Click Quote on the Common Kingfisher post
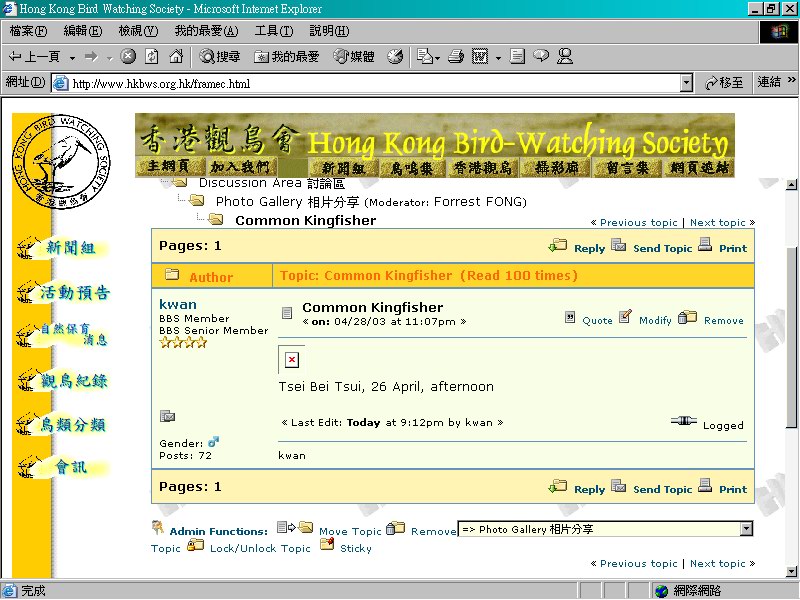 click(597, 320)
